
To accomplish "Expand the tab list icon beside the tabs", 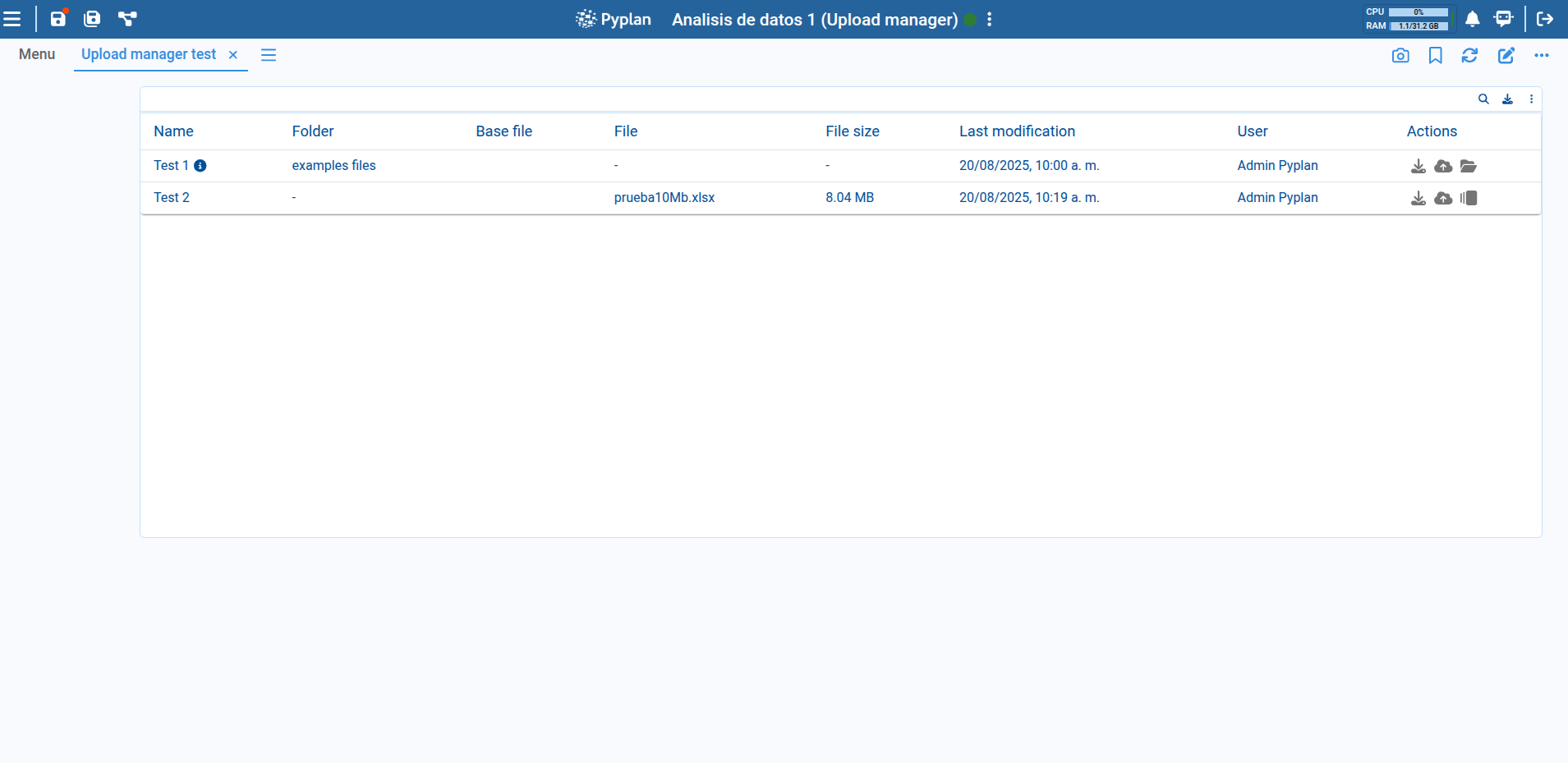I will (268, 55).
